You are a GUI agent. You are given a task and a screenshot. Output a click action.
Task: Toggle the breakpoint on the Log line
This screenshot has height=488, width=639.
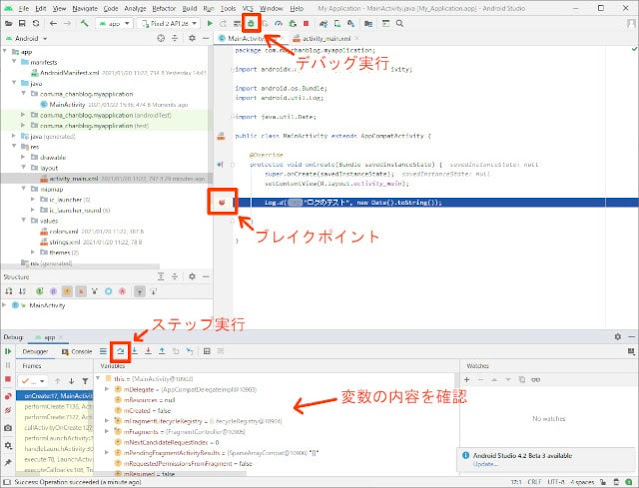pyautogui.click(x=221, y=202)
